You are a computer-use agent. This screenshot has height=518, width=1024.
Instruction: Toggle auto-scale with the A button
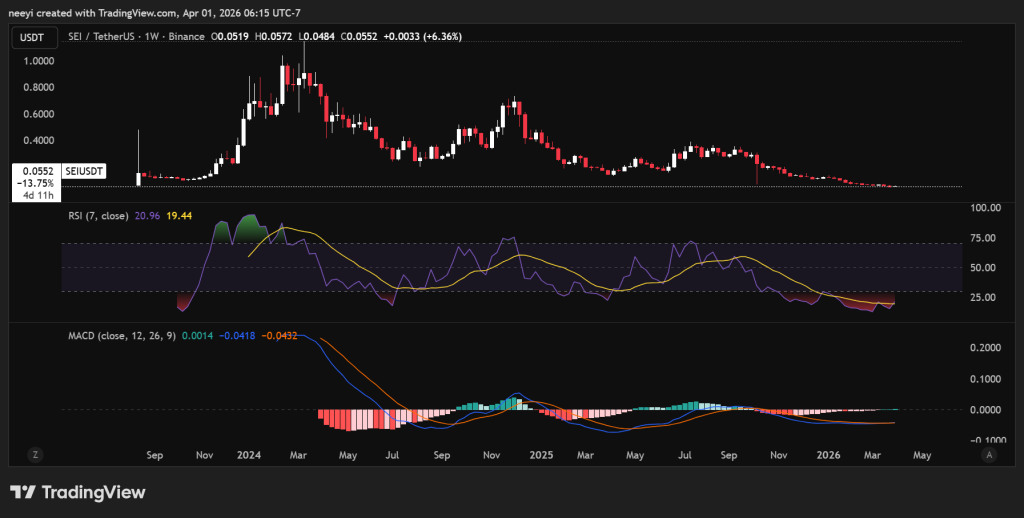[988, 454]
